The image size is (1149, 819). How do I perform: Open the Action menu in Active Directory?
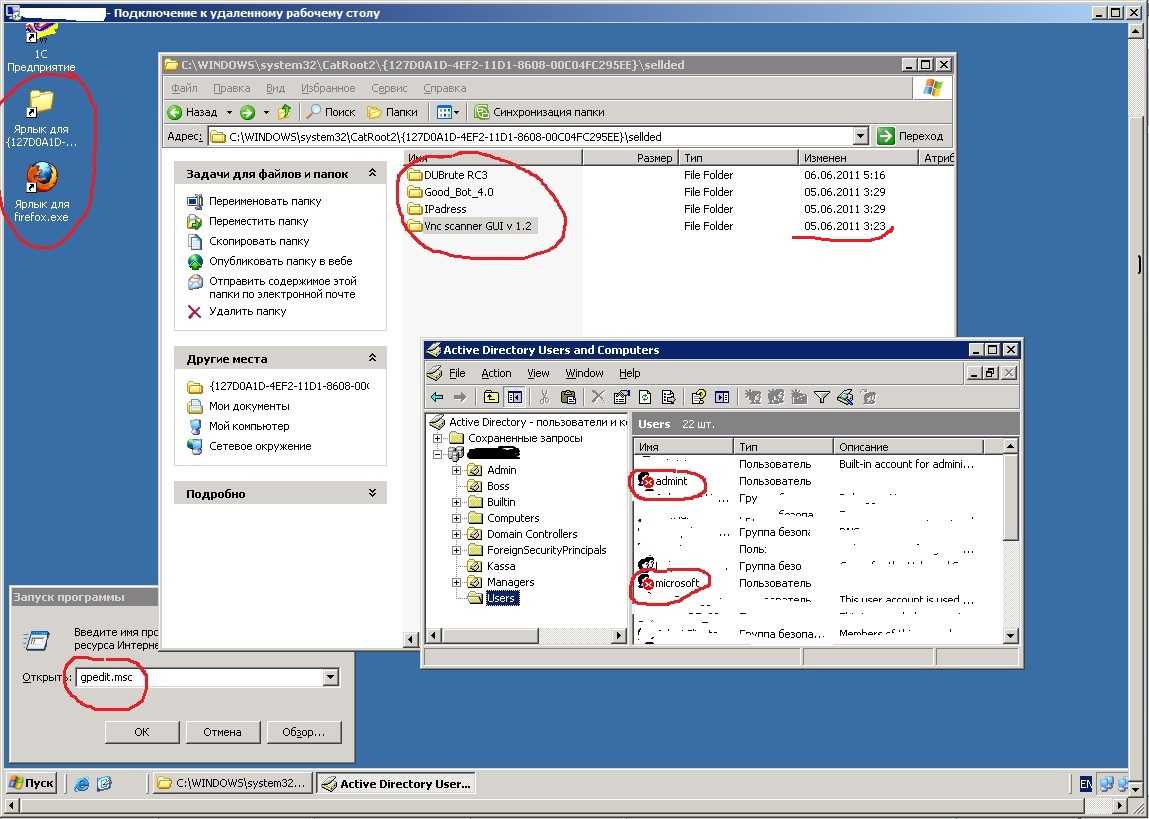496,373
